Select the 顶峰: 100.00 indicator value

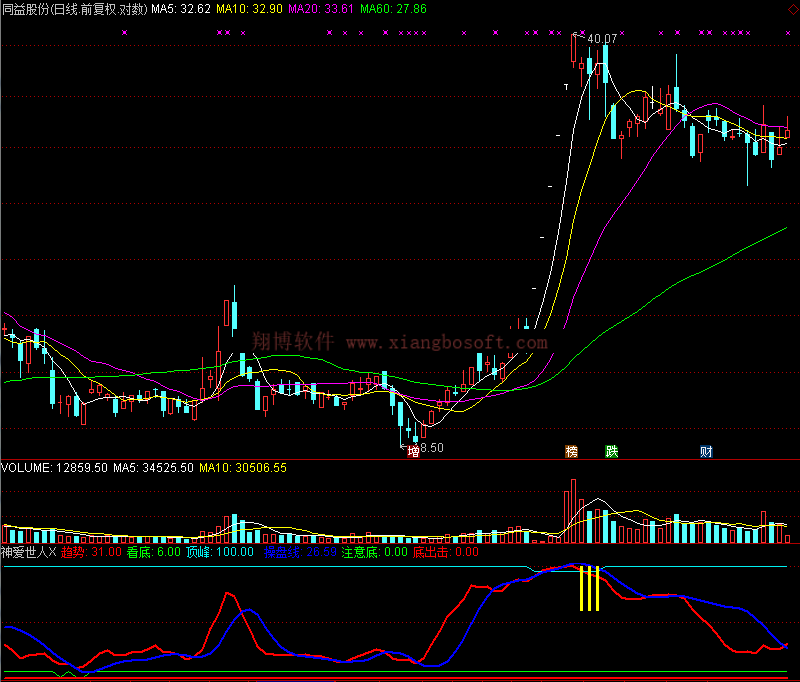[x=219, y=552]
